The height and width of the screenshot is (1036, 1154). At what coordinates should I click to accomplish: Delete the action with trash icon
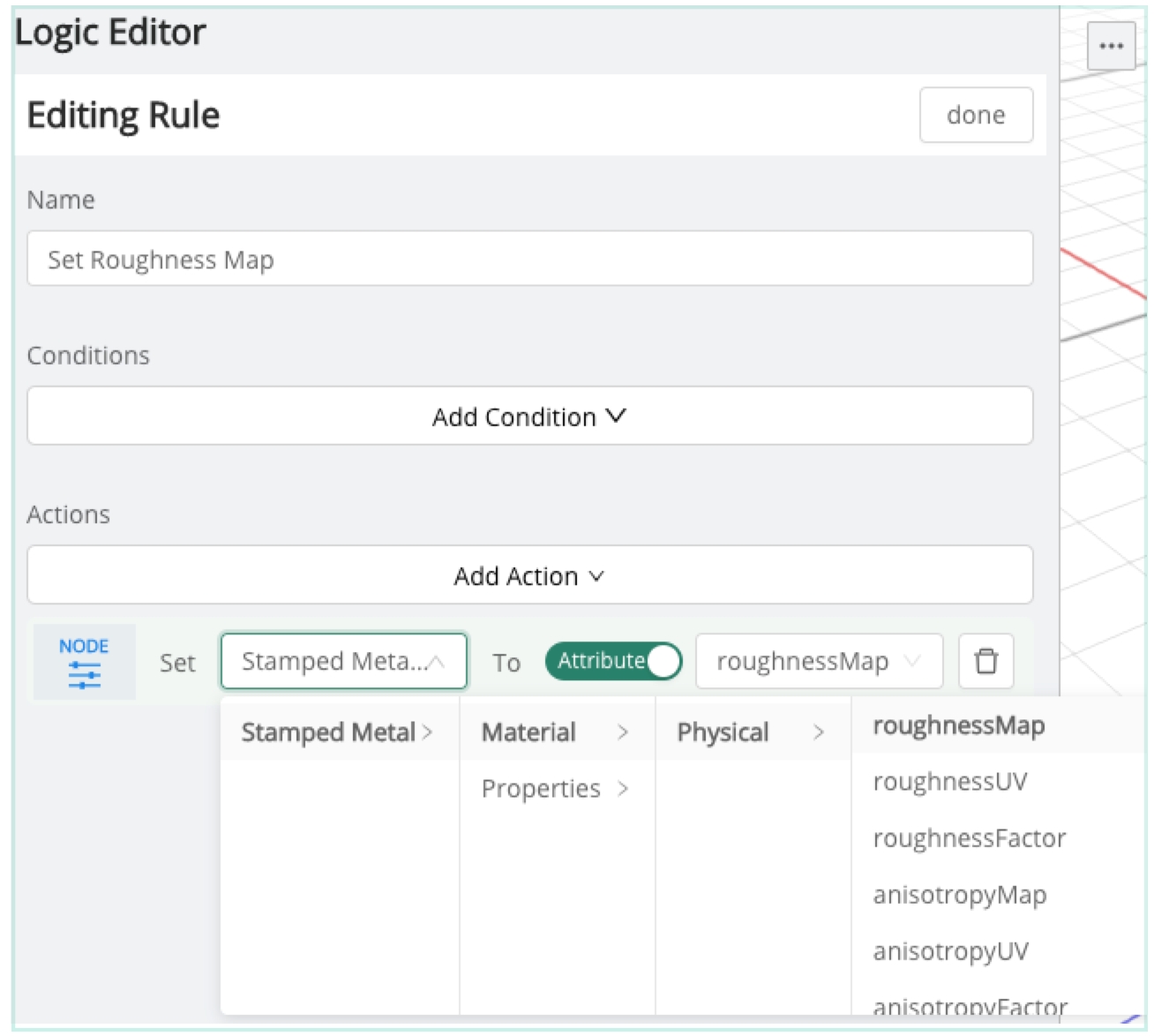985,661
